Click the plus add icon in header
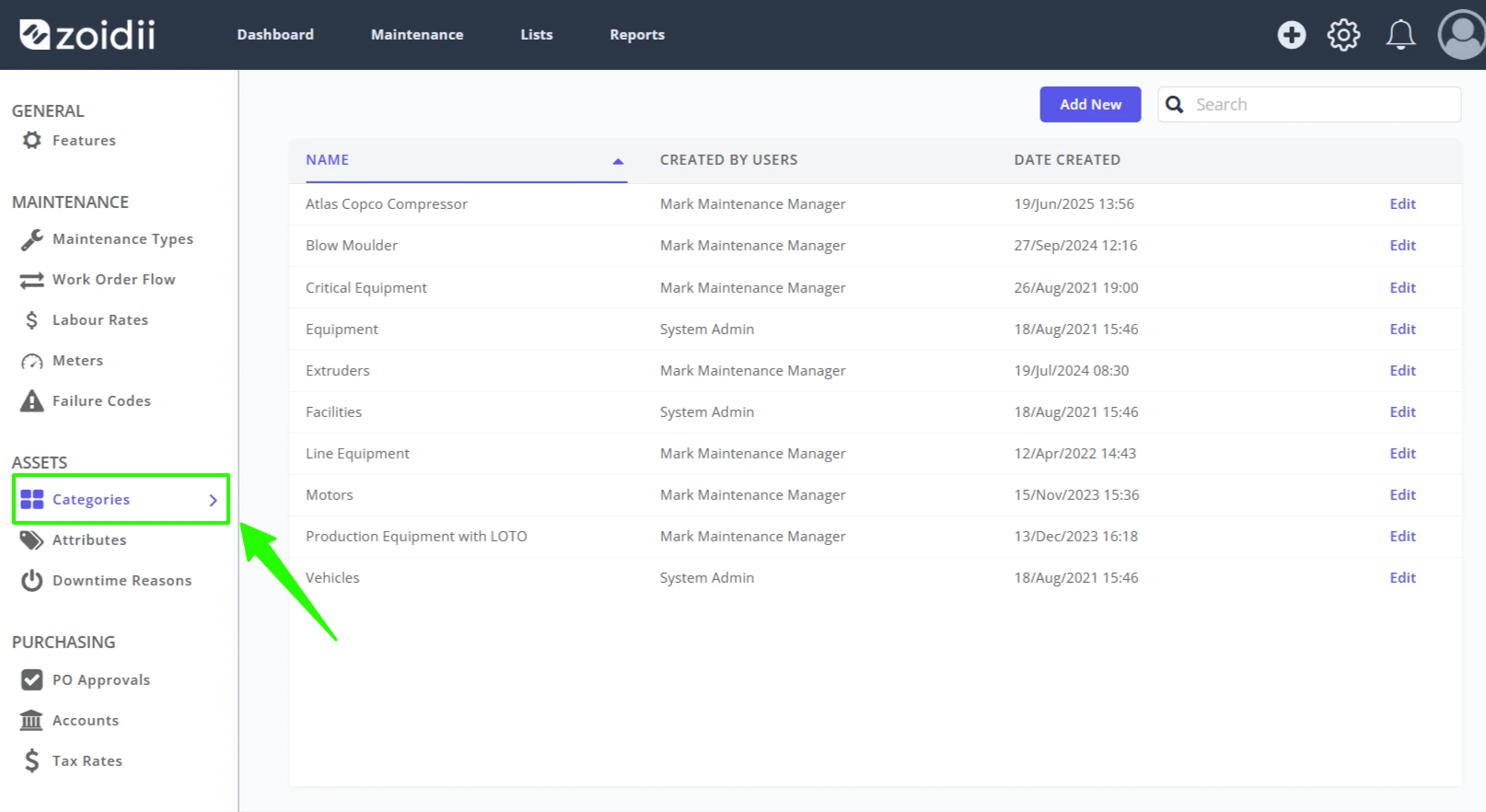Viewport: 1486px width, 812px height. point(1291,35)
